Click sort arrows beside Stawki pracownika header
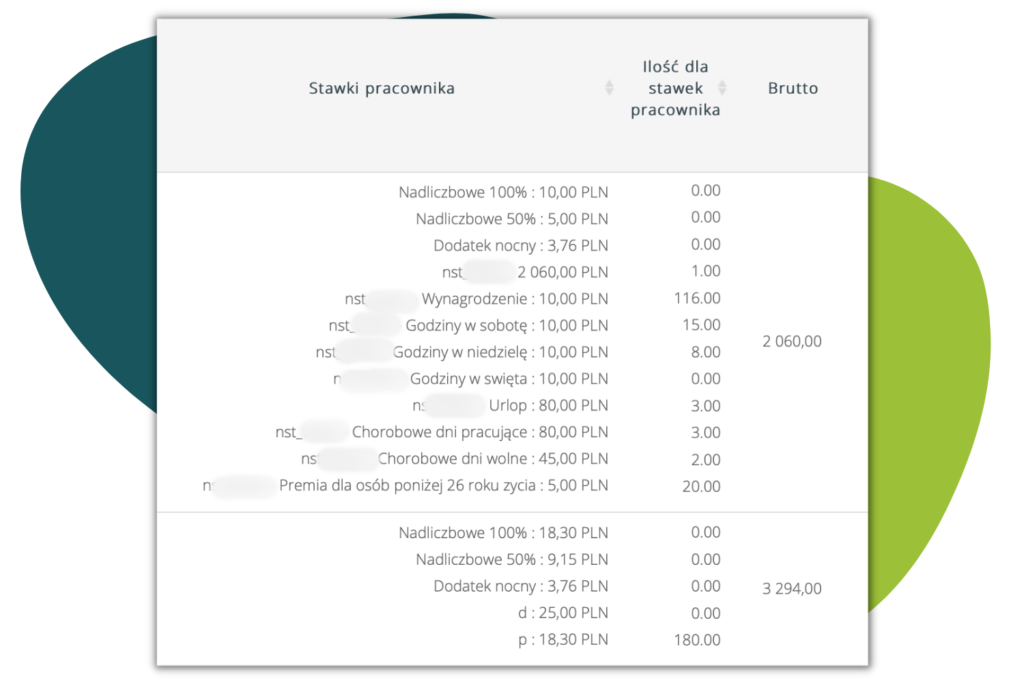The width and height of the screenshot is (1024, 683). (x=609, y=89)
